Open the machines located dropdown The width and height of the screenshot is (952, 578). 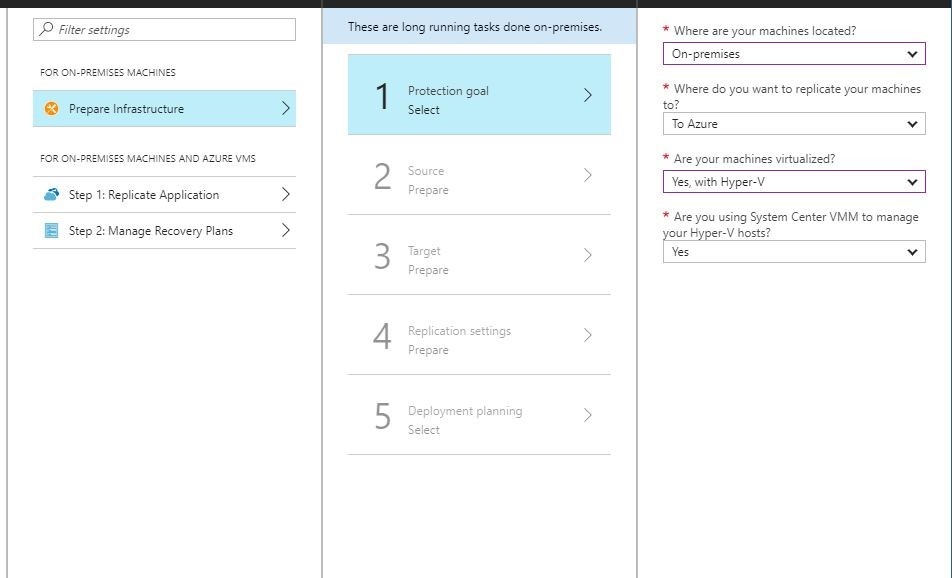click(911, 53)
